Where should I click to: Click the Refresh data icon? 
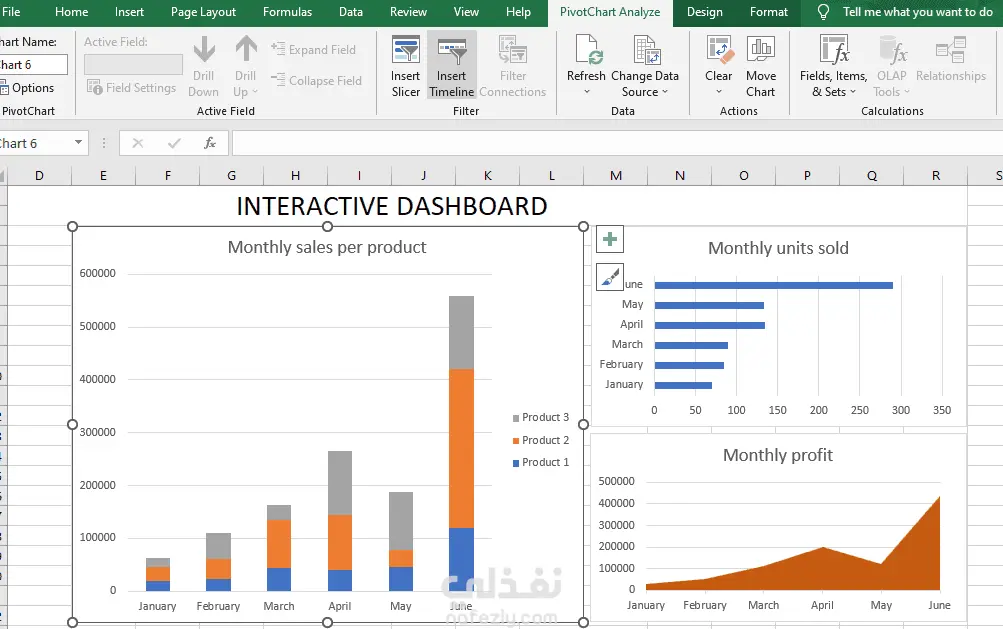click(586, 51)
